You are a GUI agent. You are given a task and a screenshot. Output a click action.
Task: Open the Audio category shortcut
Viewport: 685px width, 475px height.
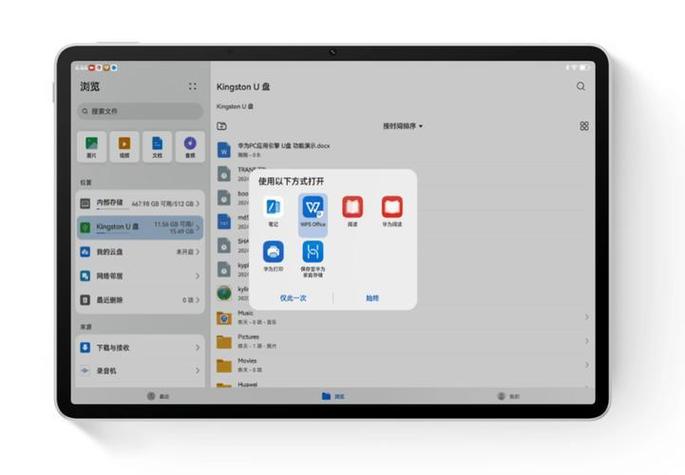tap(190, 147)
